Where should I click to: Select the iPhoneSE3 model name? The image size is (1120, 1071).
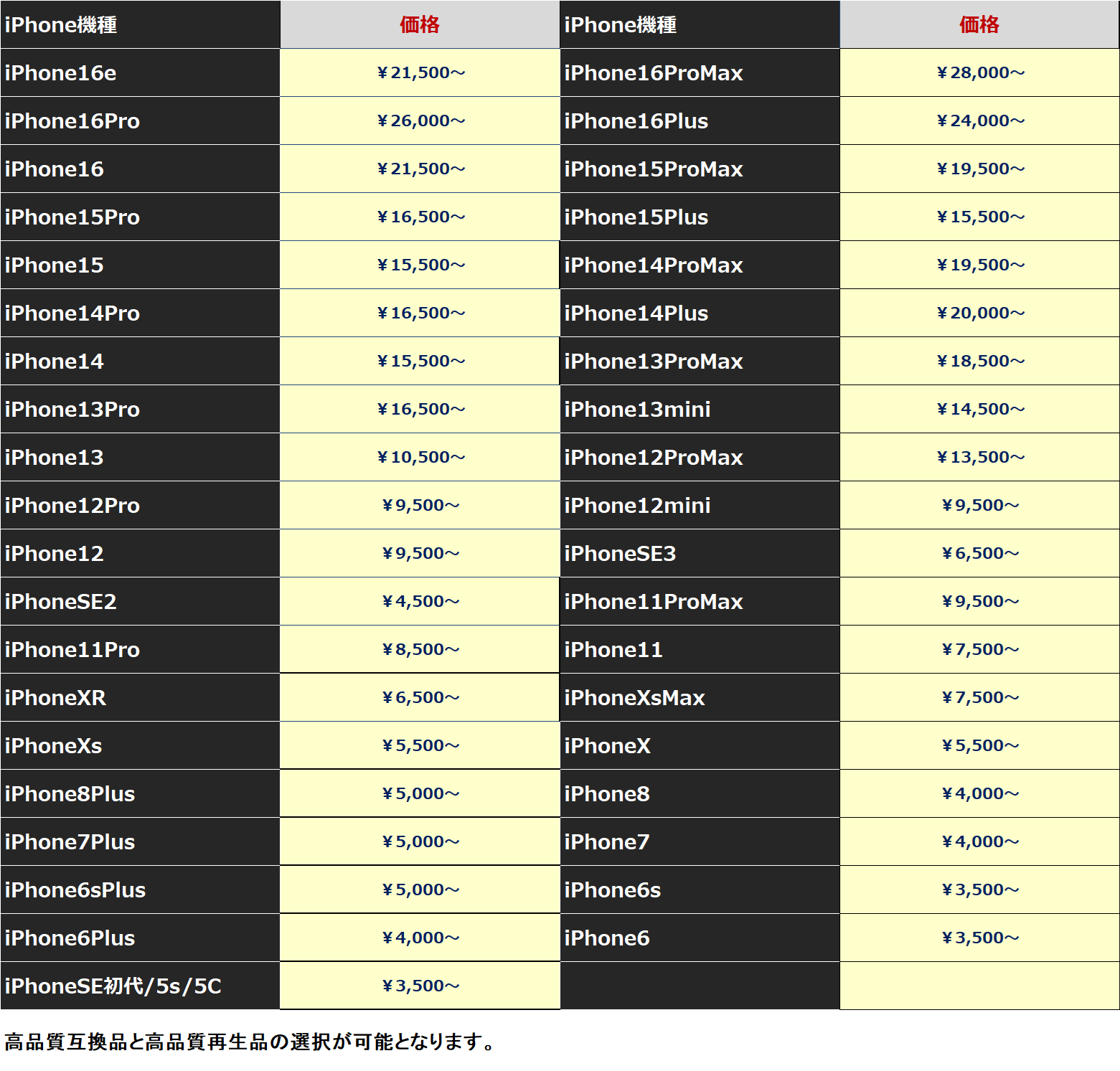620,554
